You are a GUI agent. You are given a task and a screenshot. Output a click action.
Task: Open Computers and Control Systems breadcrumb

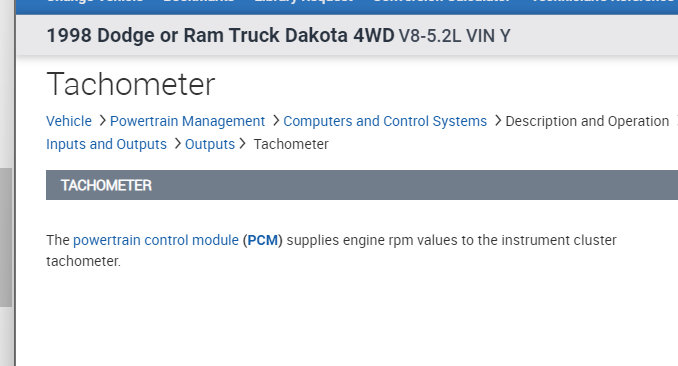(x=385, y=121)
